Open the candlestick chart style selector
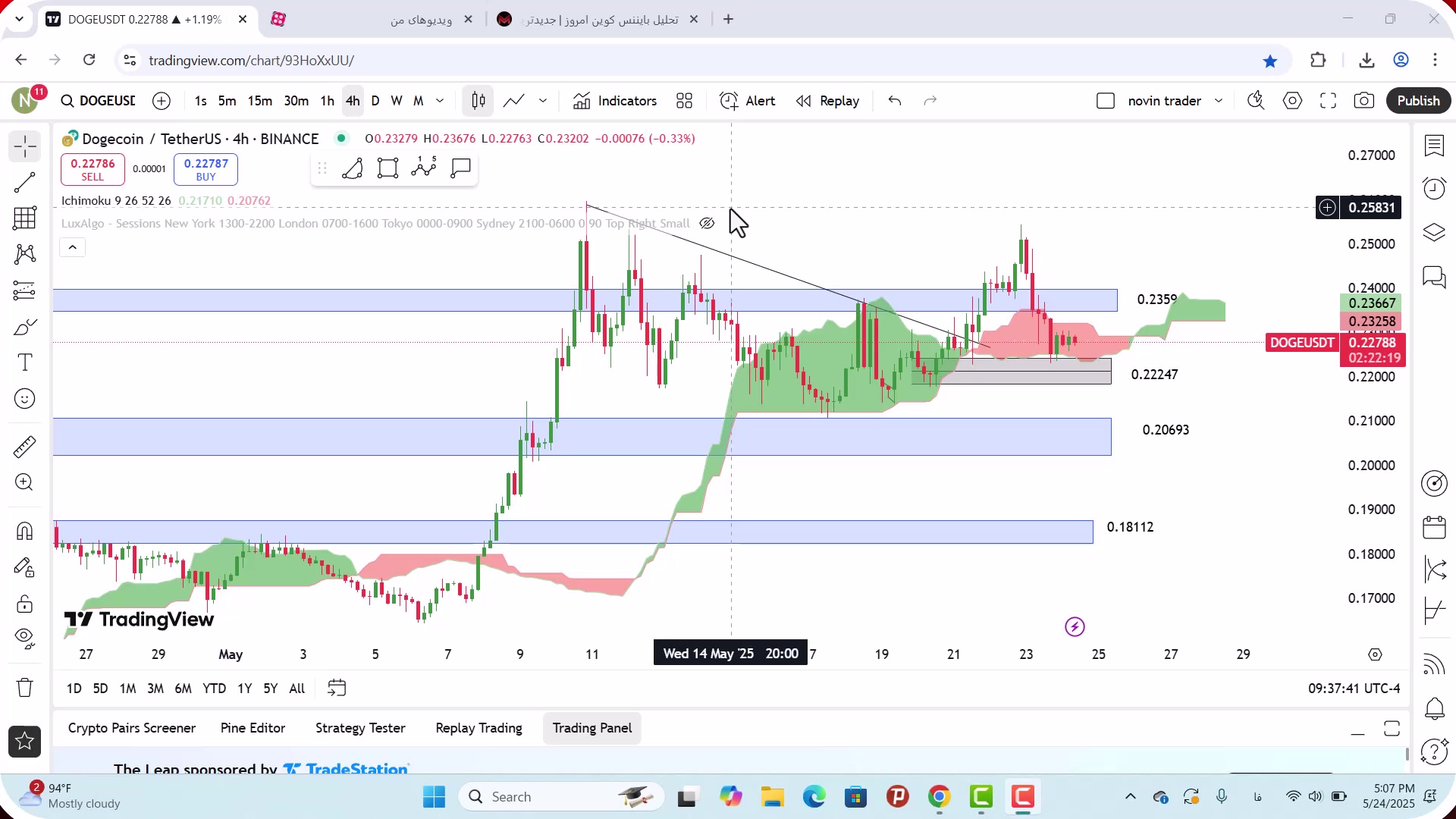Viewport: 1456px width, 819px height. click(479, 101)
